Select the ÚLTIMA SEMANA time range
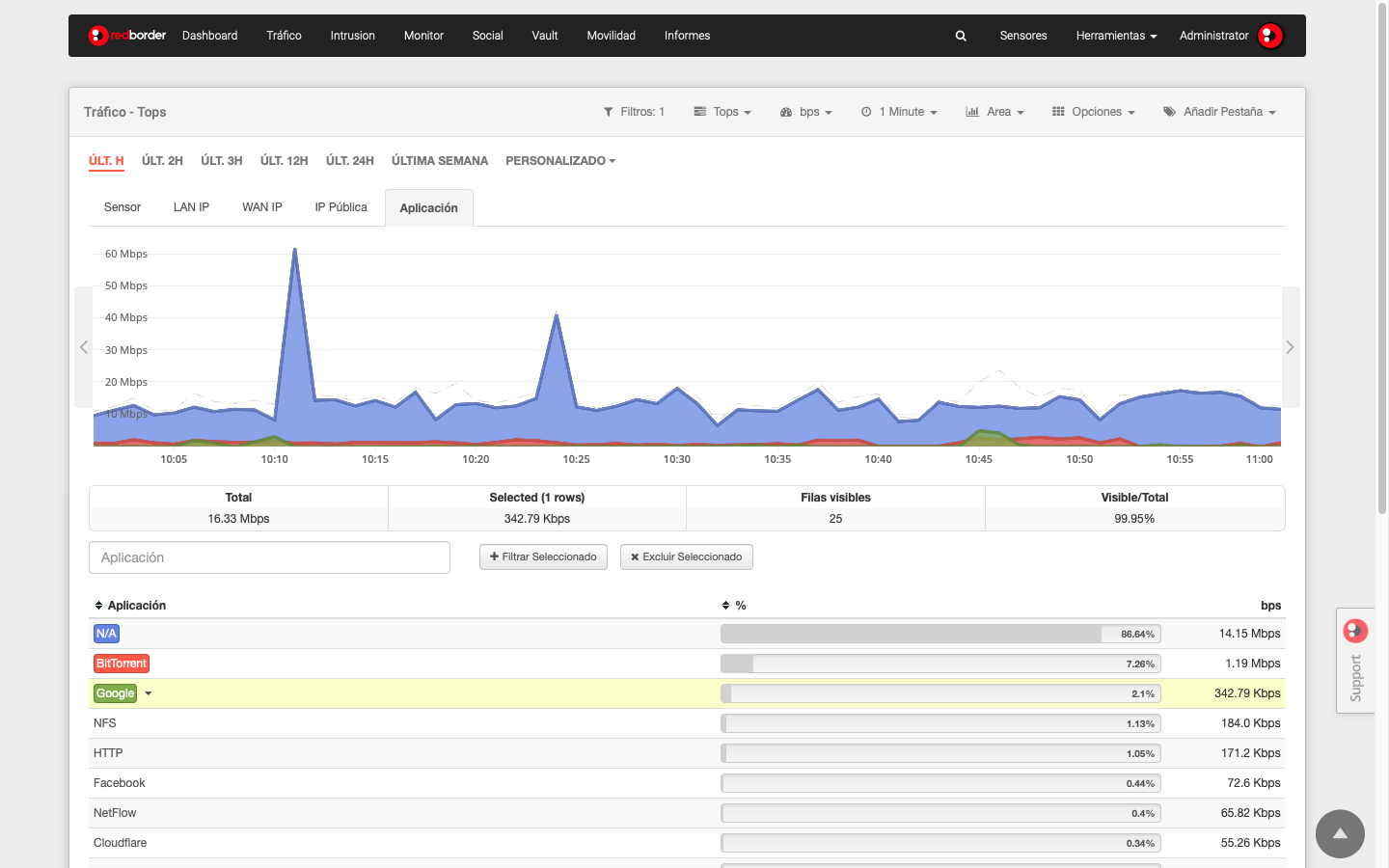This screenshot has height=868, width=1389. [439, 161]
